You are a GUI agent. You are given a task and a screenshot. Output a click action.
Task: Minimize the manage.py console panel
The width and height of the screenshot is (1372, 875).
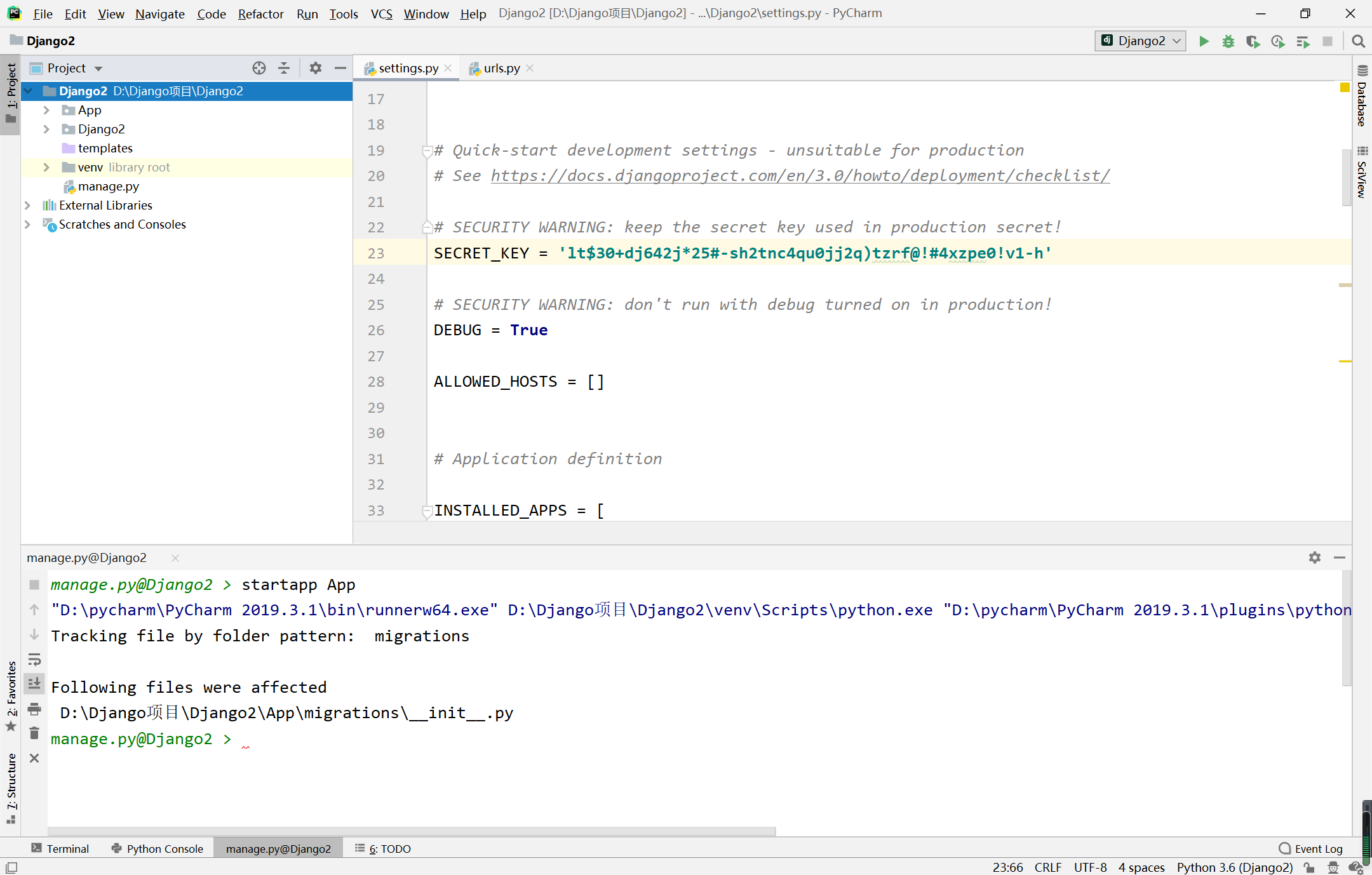[x=1340, y=558]
